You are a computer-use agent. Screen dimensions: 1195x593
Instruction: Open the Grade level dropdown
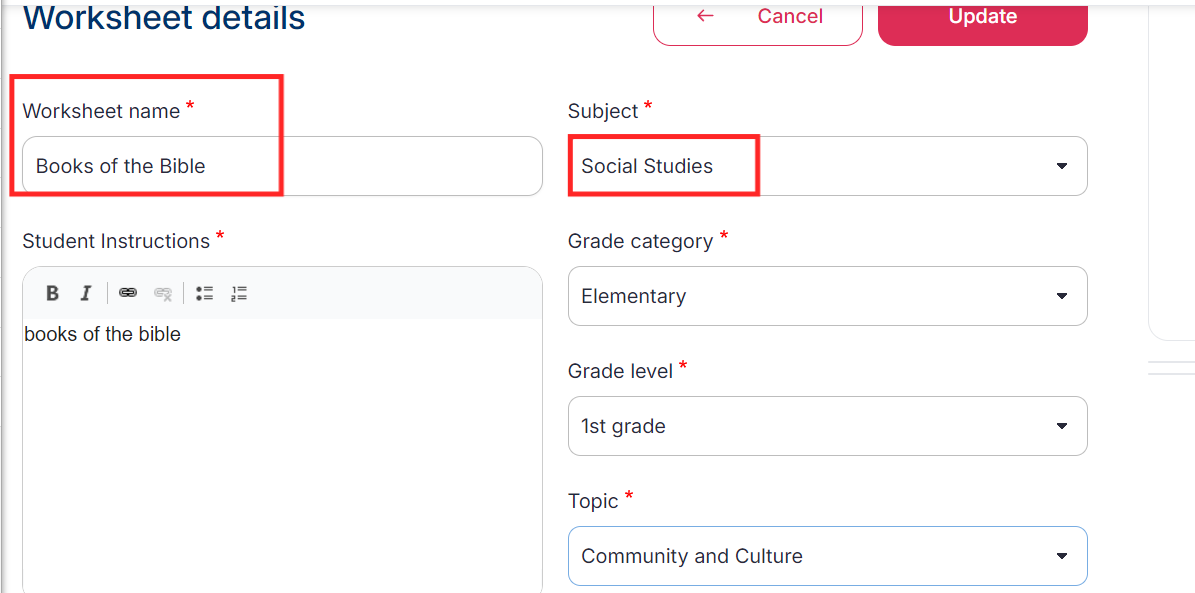pyautogui.click(x=827, y=426)
